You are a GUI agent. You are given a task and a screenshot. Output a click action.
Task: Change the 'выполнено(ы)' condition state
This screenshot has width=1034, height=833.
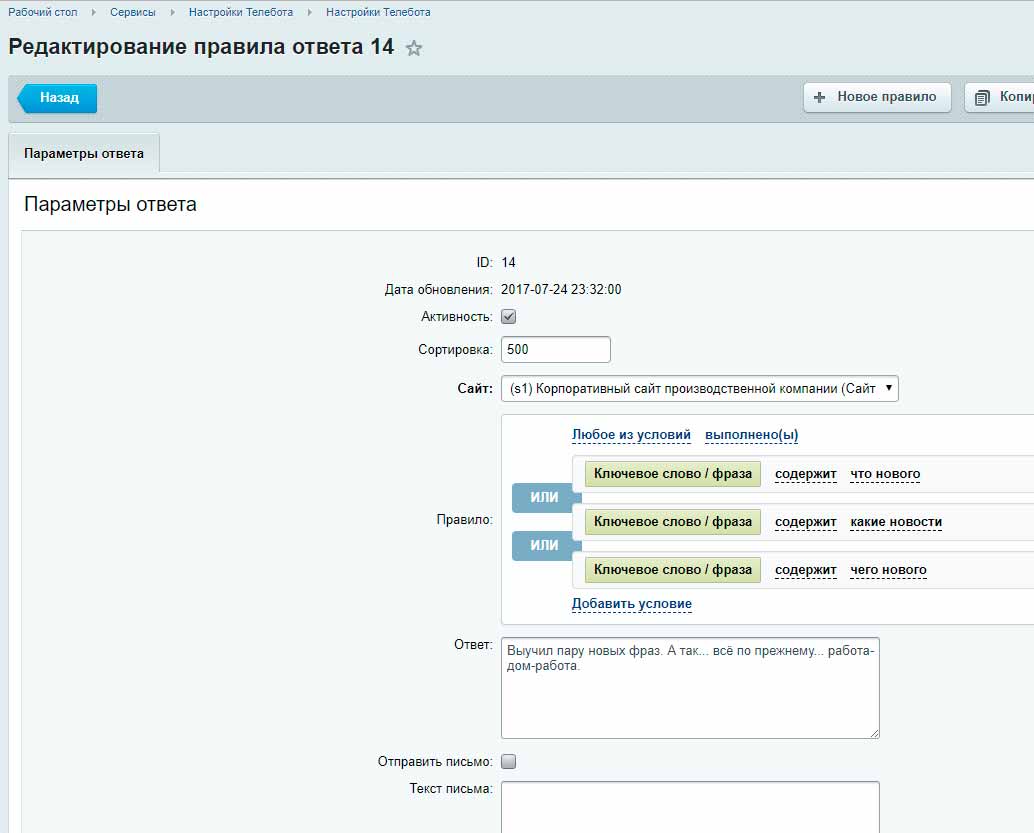(x=751, y=435)
